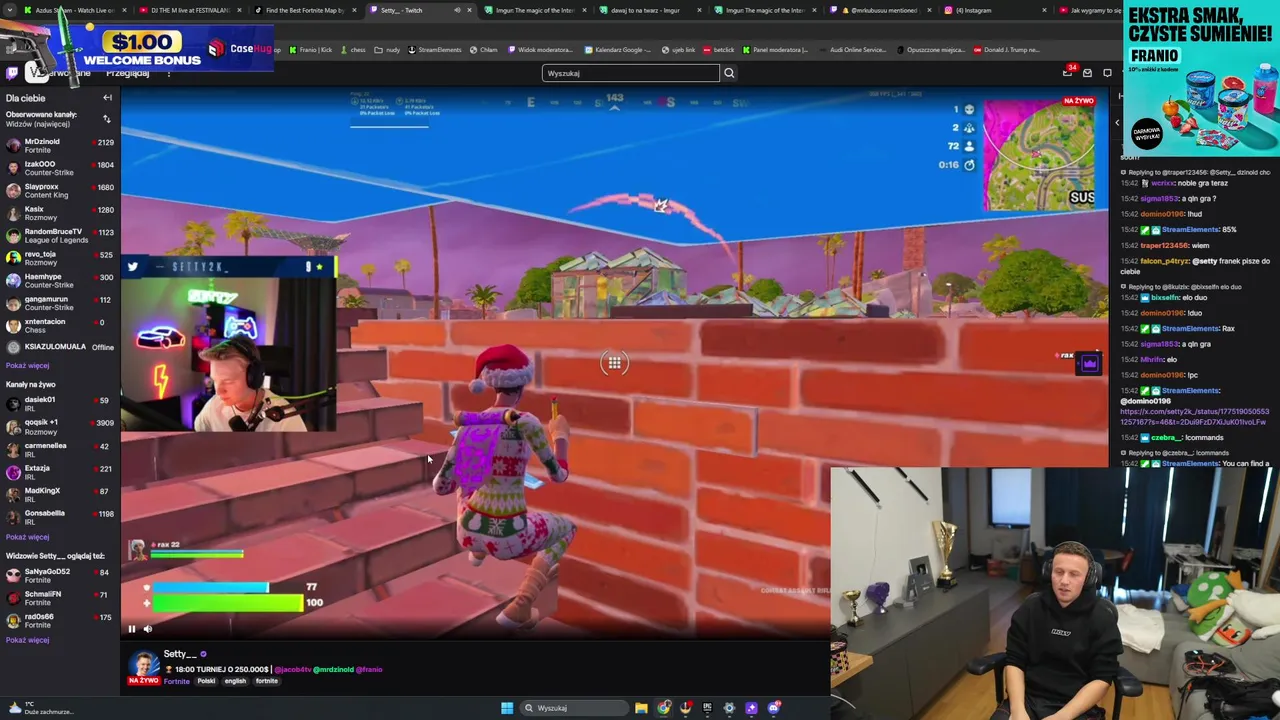Screen dimensions: 1280x720
Task: Click the Polski stream tag
Action: (206, 681)
